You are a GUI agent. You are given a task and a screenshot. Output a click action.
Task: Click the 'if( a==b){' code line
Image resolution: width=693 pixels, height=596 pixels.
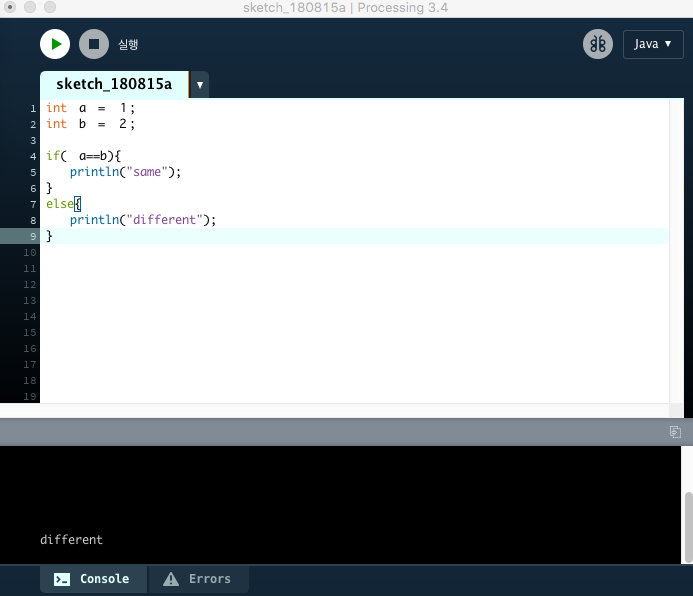[84, 156]
